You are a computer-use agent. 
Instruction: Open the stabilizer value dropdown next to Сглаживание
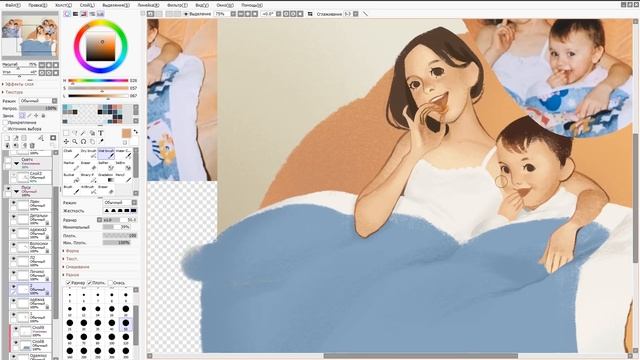pyautogui.click(x=356, y=14)
